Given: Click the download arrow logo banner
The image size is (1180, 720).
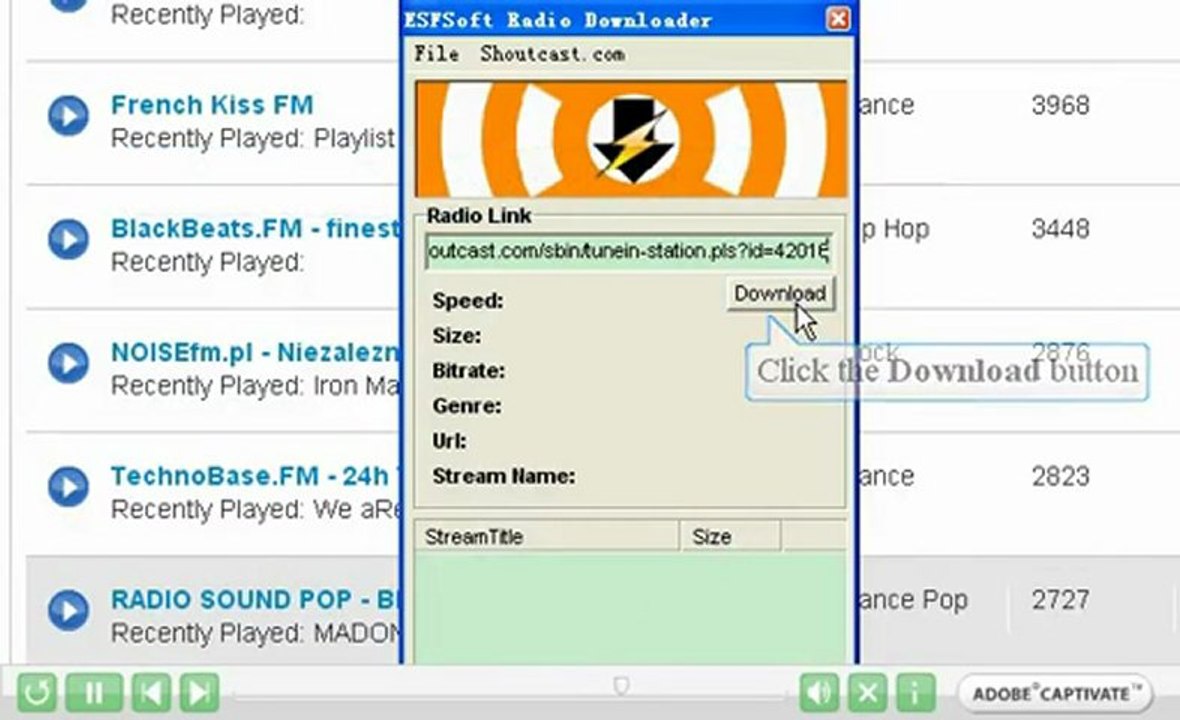Looking at the screenshot, I should (631, 139).
